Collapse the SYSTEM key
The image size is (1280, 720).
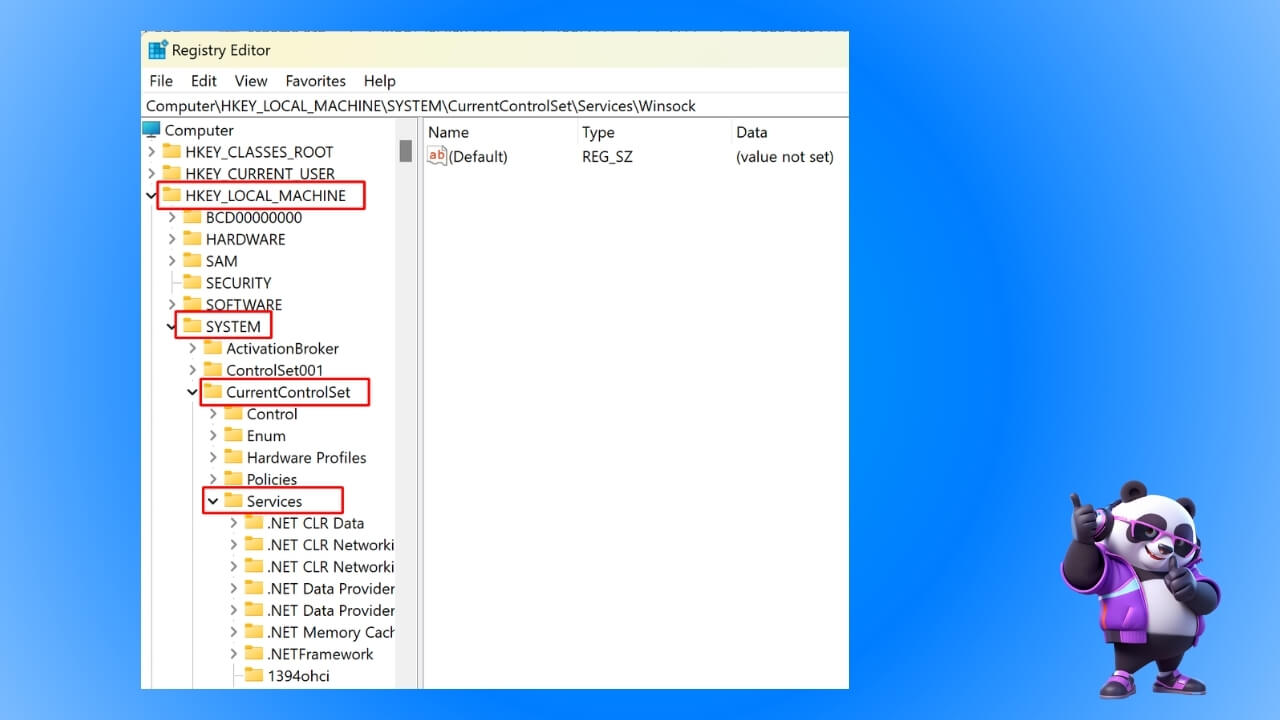click(172, 326)
